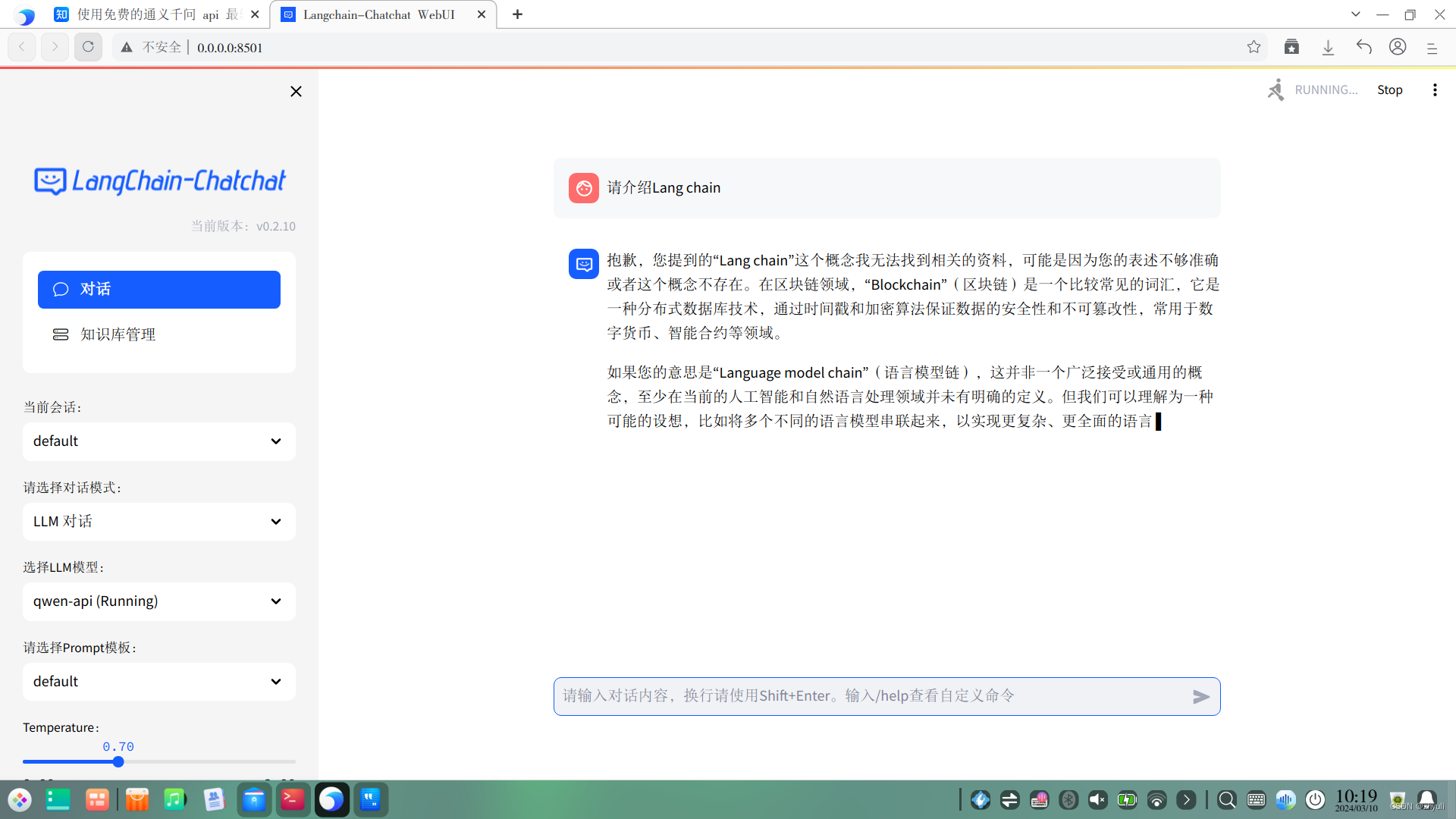The width and height of the screenshot is (1456, 819).
Task: Click the assistant bot avatar icon
Action: click(x=584, y=264)
